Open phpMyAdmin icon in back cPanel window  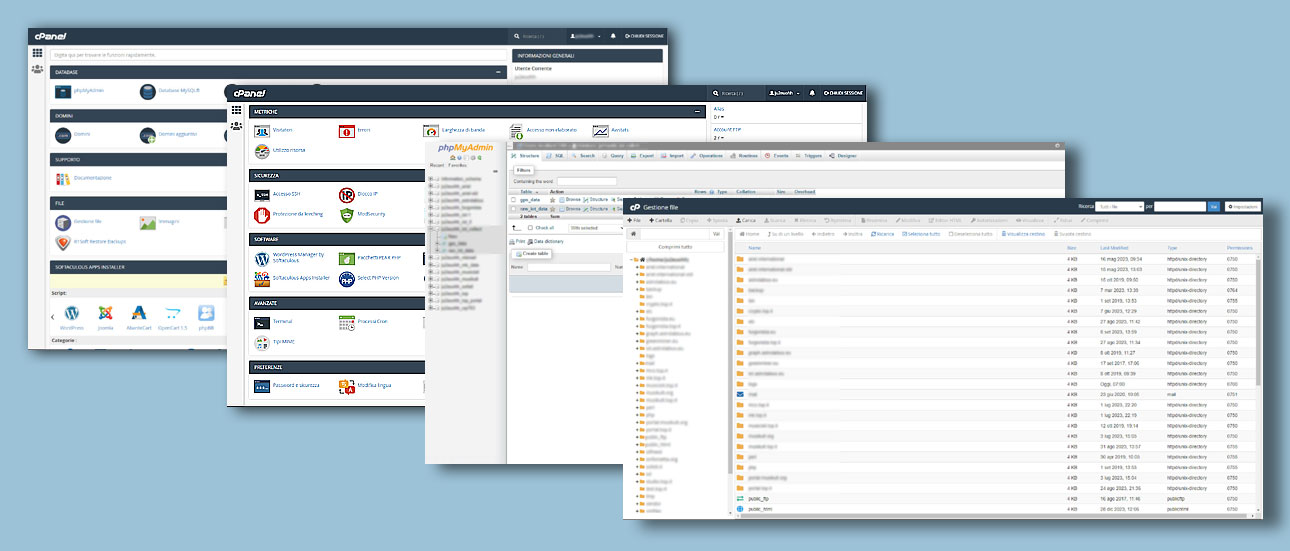click(64, 91)
